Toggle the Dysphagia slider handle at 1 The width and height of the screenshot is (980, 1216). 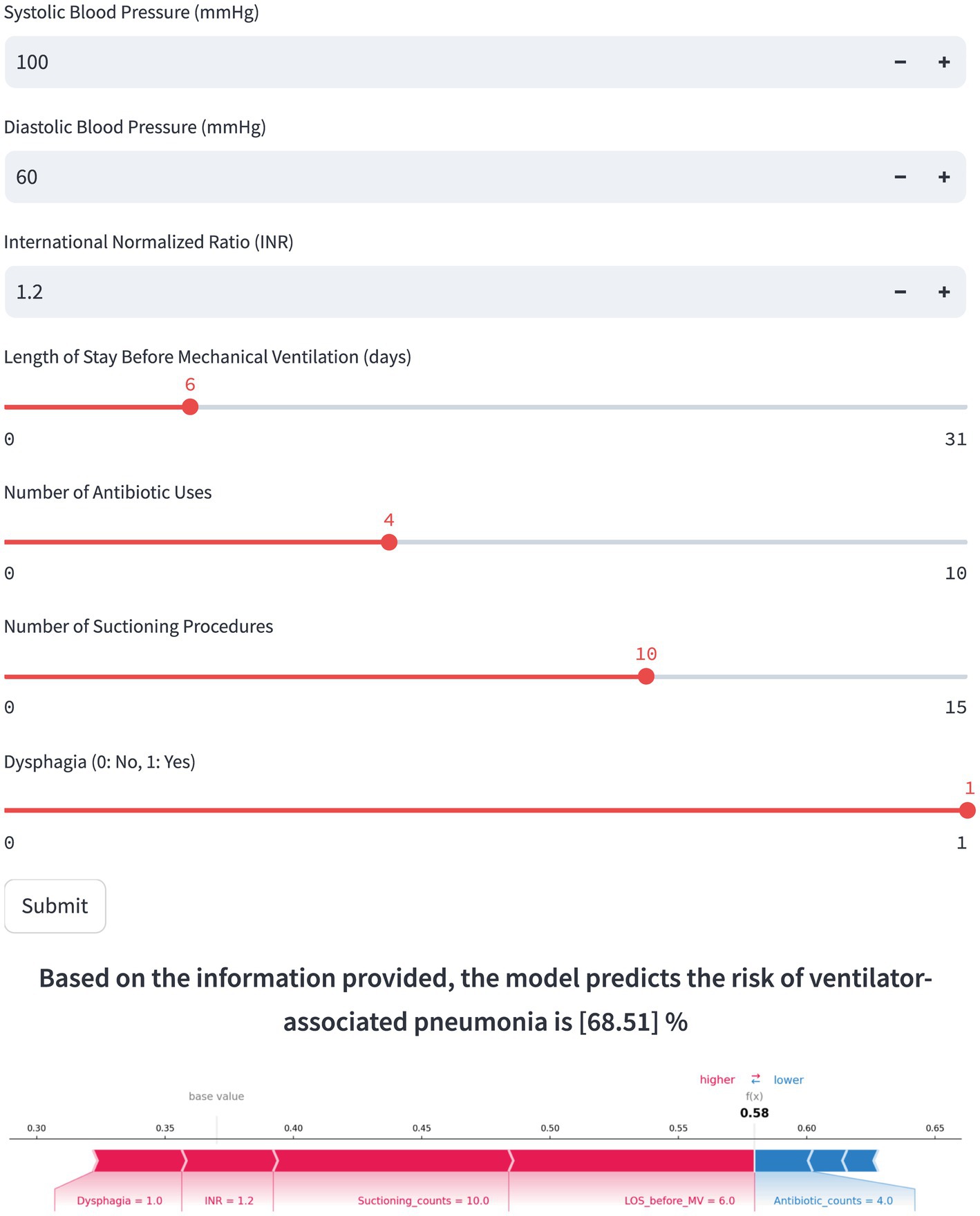pos(968,810)
